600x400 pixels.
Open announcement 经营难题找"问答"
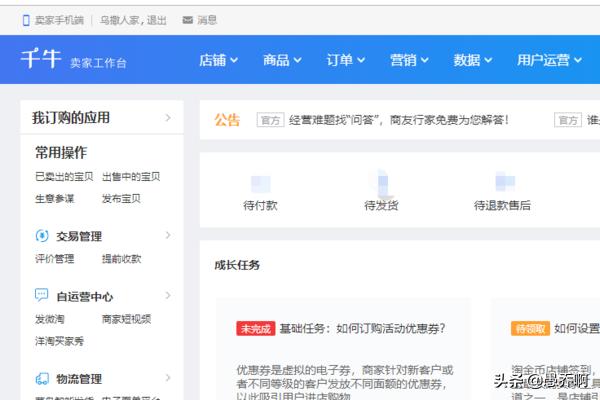pos(399,120)
